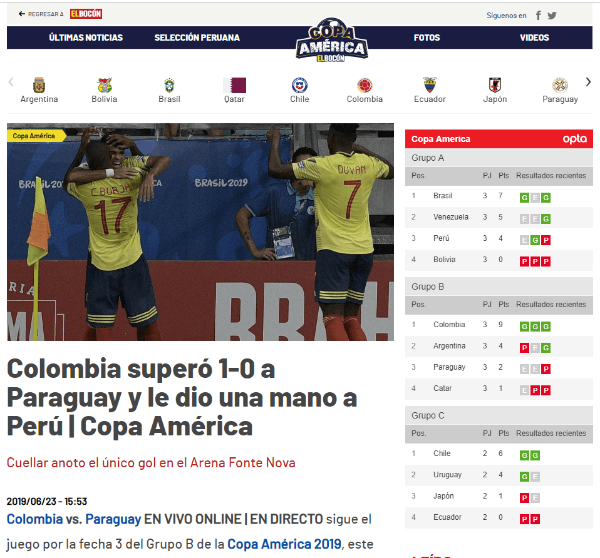Click the Colombia celebration article photo

[x=200, y=232]
